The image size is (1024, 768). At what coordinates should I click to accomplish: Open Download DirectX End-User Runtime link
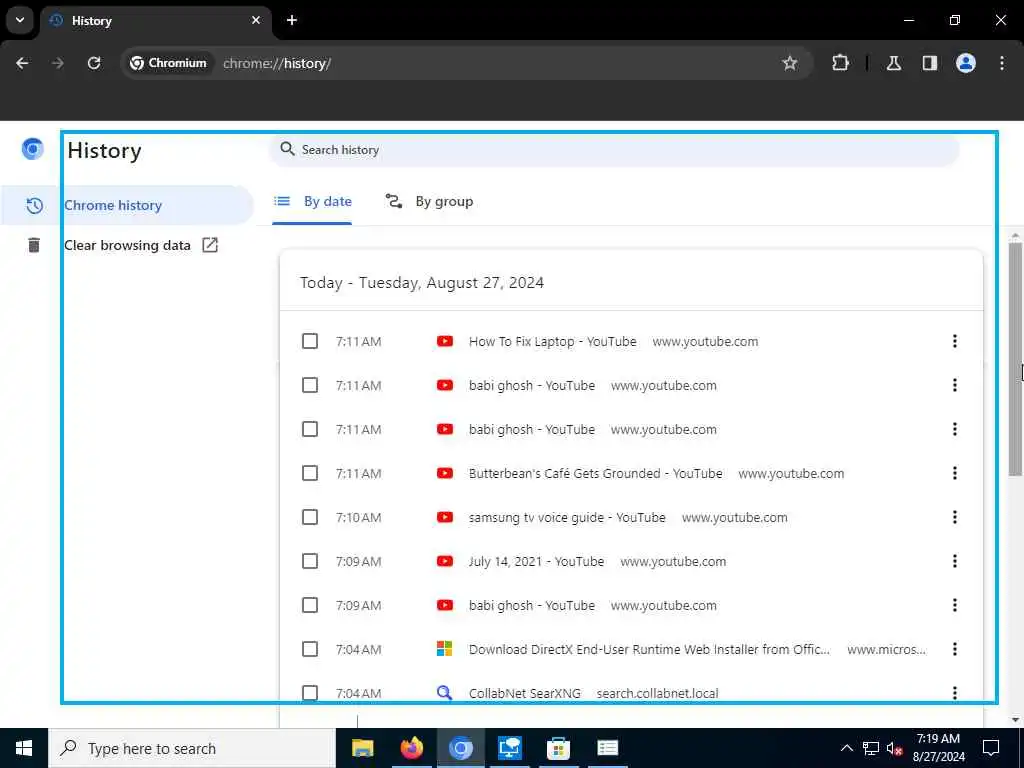(649, 649)
